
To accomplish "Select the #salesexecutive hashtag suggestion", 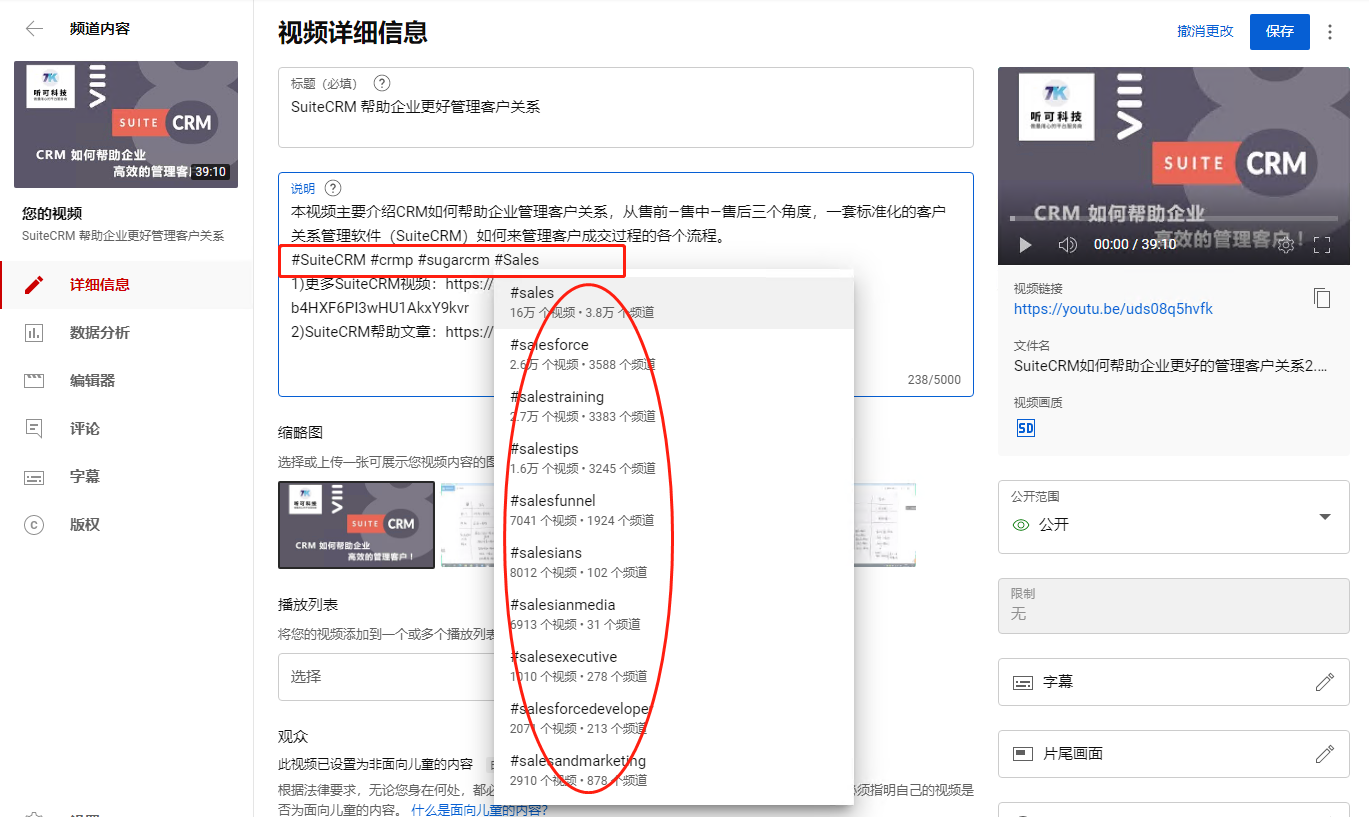I will tap(674, 667).
